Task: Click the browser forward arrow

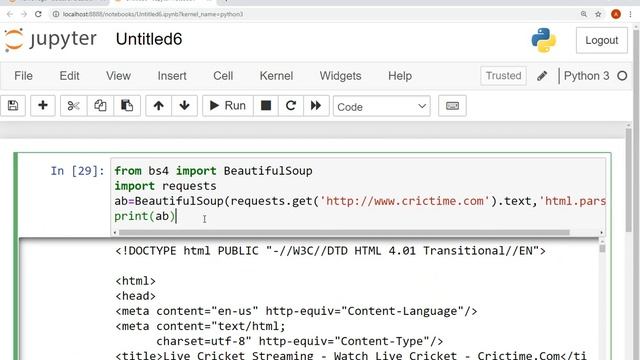Action: pos(24,14)
